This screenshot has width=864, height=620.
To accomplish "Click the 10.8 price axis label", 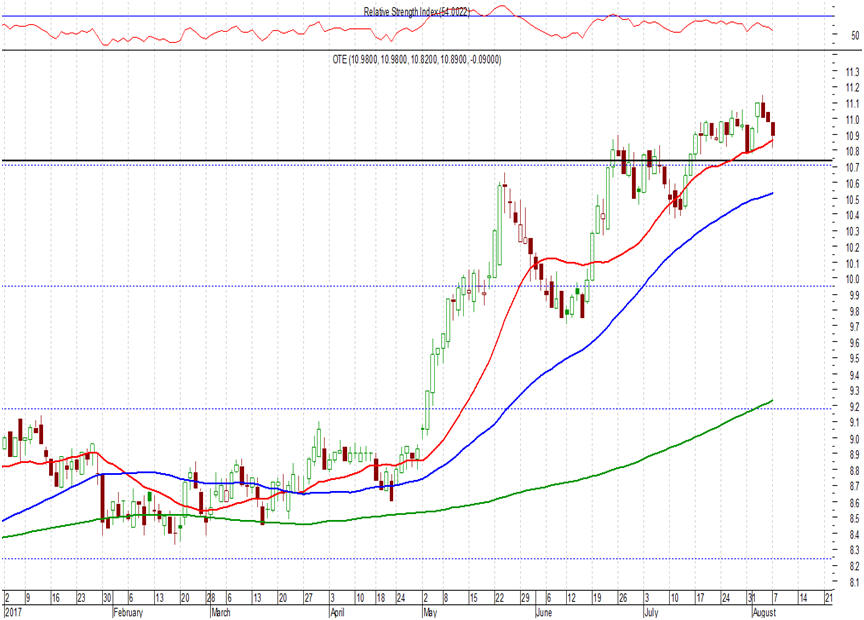I will click(852, 152).
